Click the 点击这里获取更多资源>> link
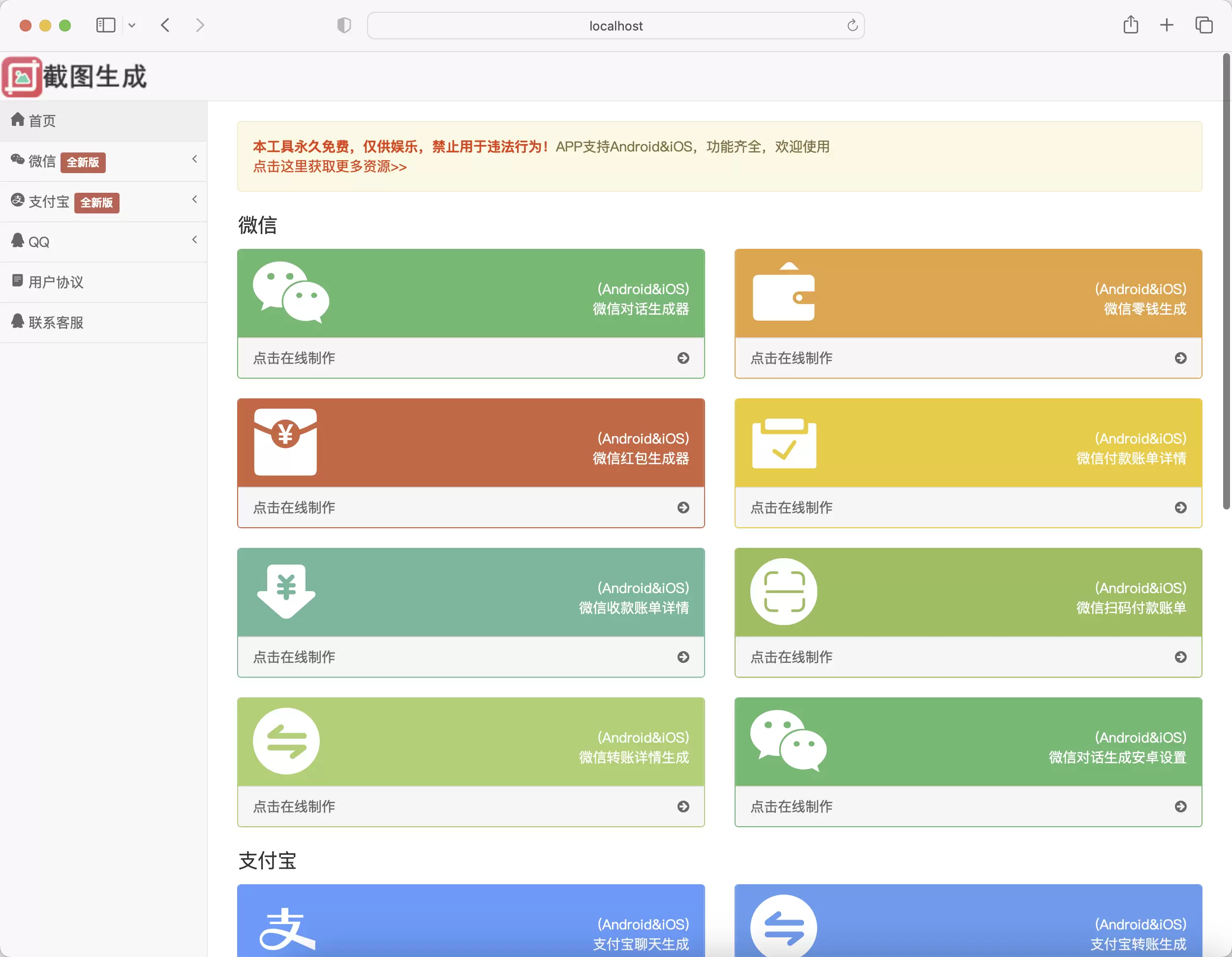The width and height of the screenshot is (1232, 957). pyautogui.click(x=330, y=166)
